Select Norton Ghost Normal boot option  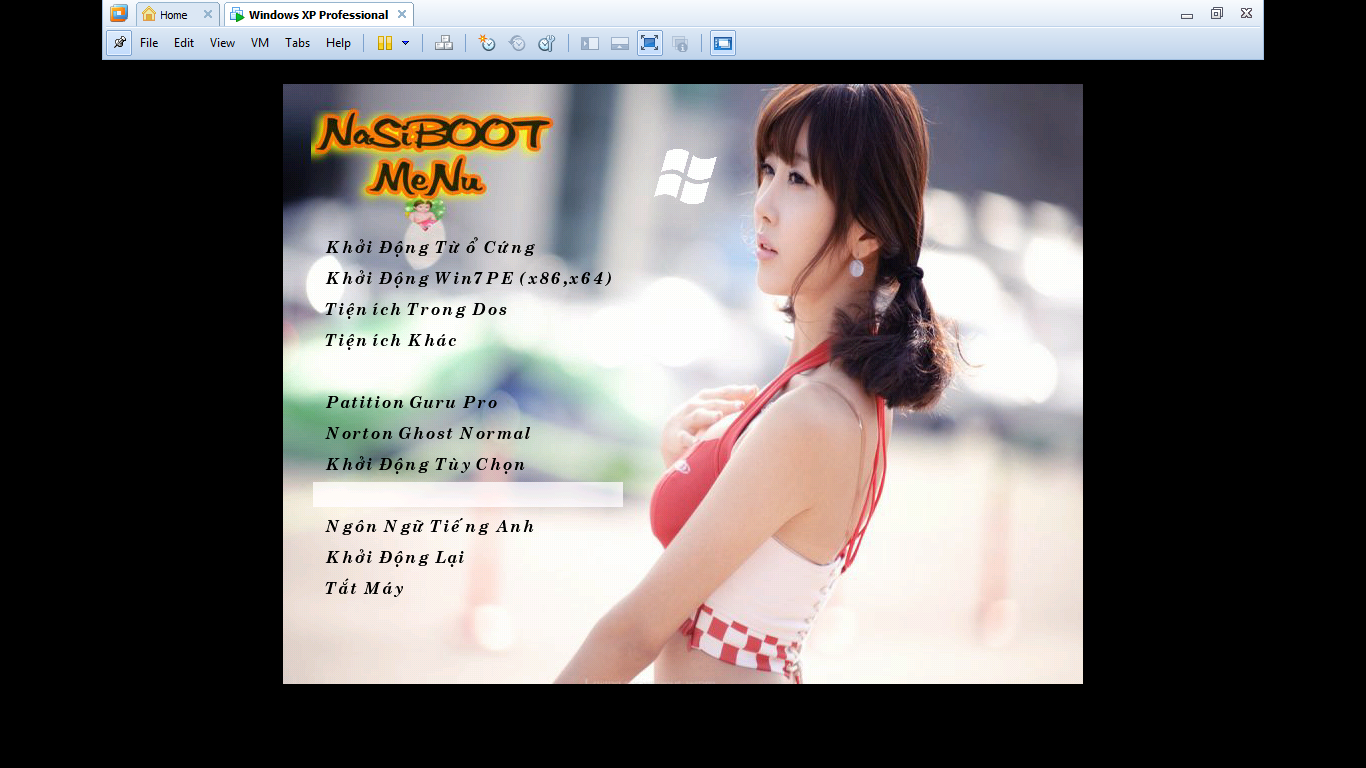(427, 433)
